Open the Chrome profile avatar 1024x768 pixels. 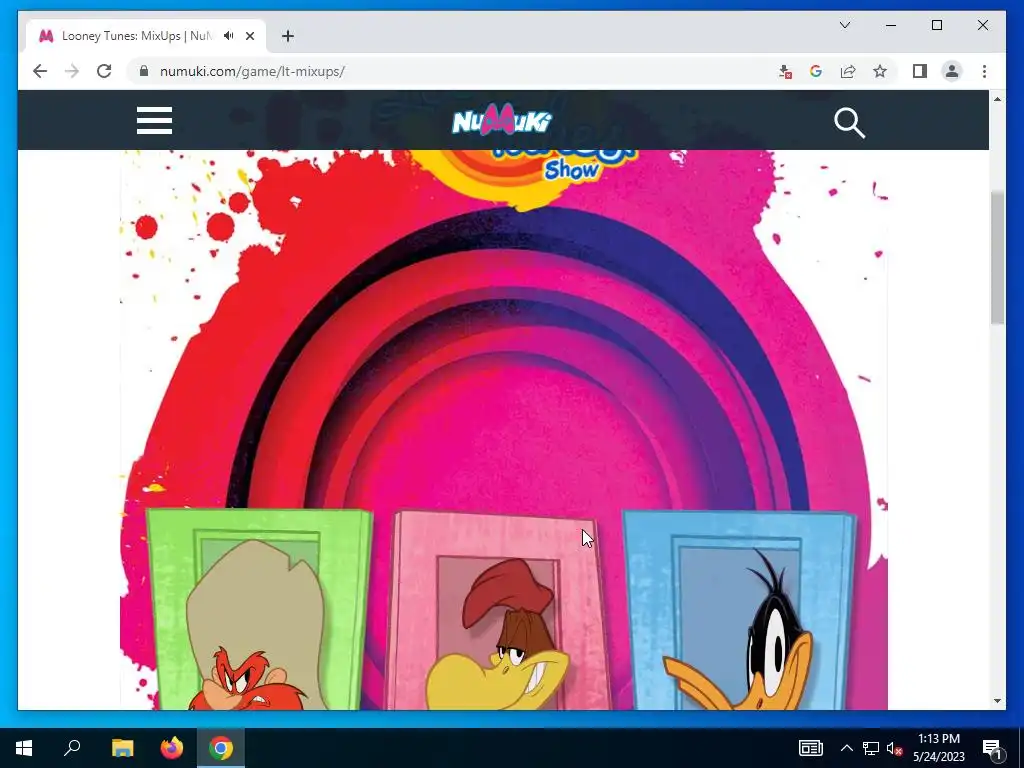952,71
